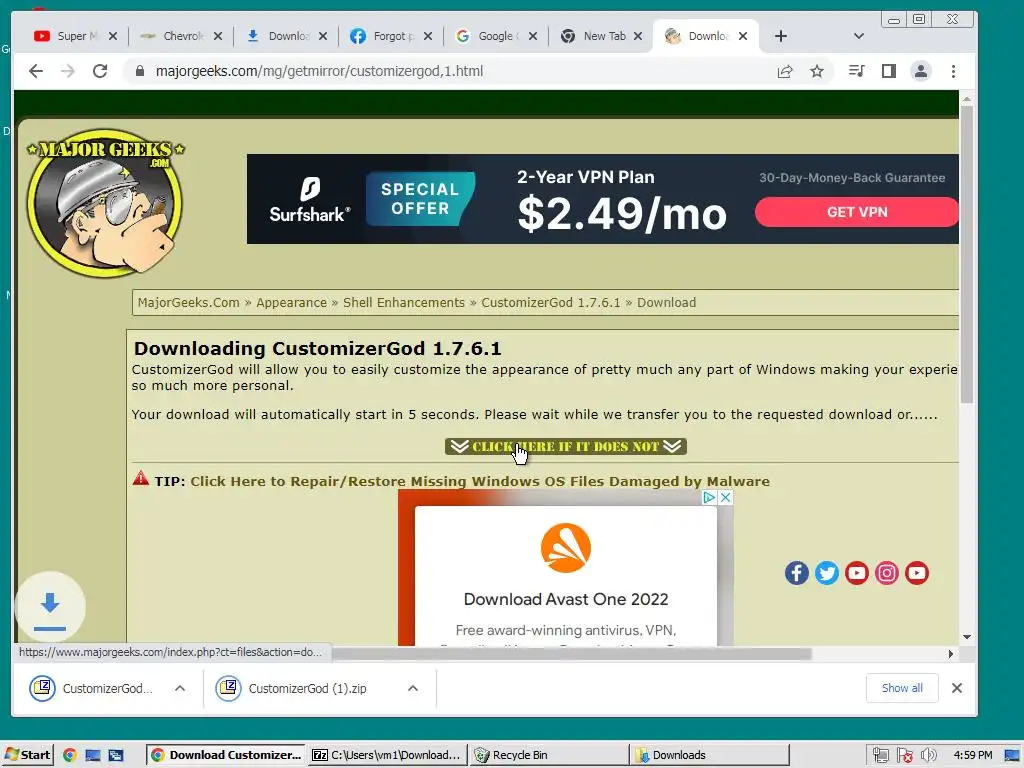This screenshot has width=1024, height=768.
Task: Open the first YouTube icon next to Twitter
Action: tap(857, 573)
